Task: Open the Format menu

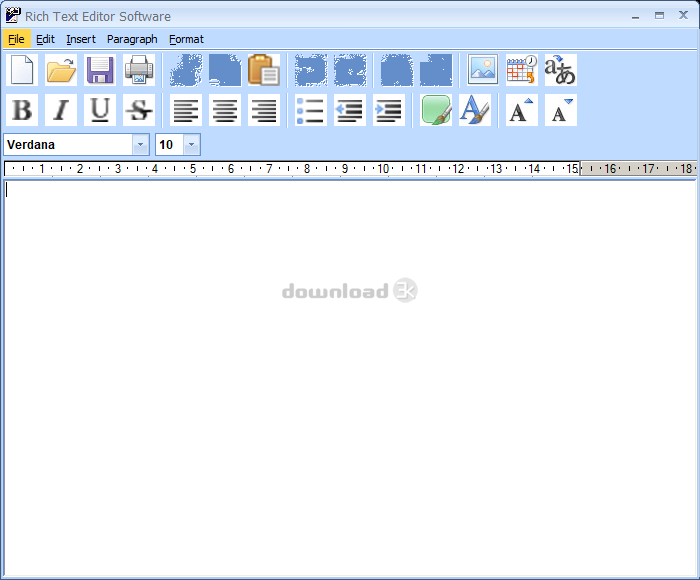Action: [186, 39]
